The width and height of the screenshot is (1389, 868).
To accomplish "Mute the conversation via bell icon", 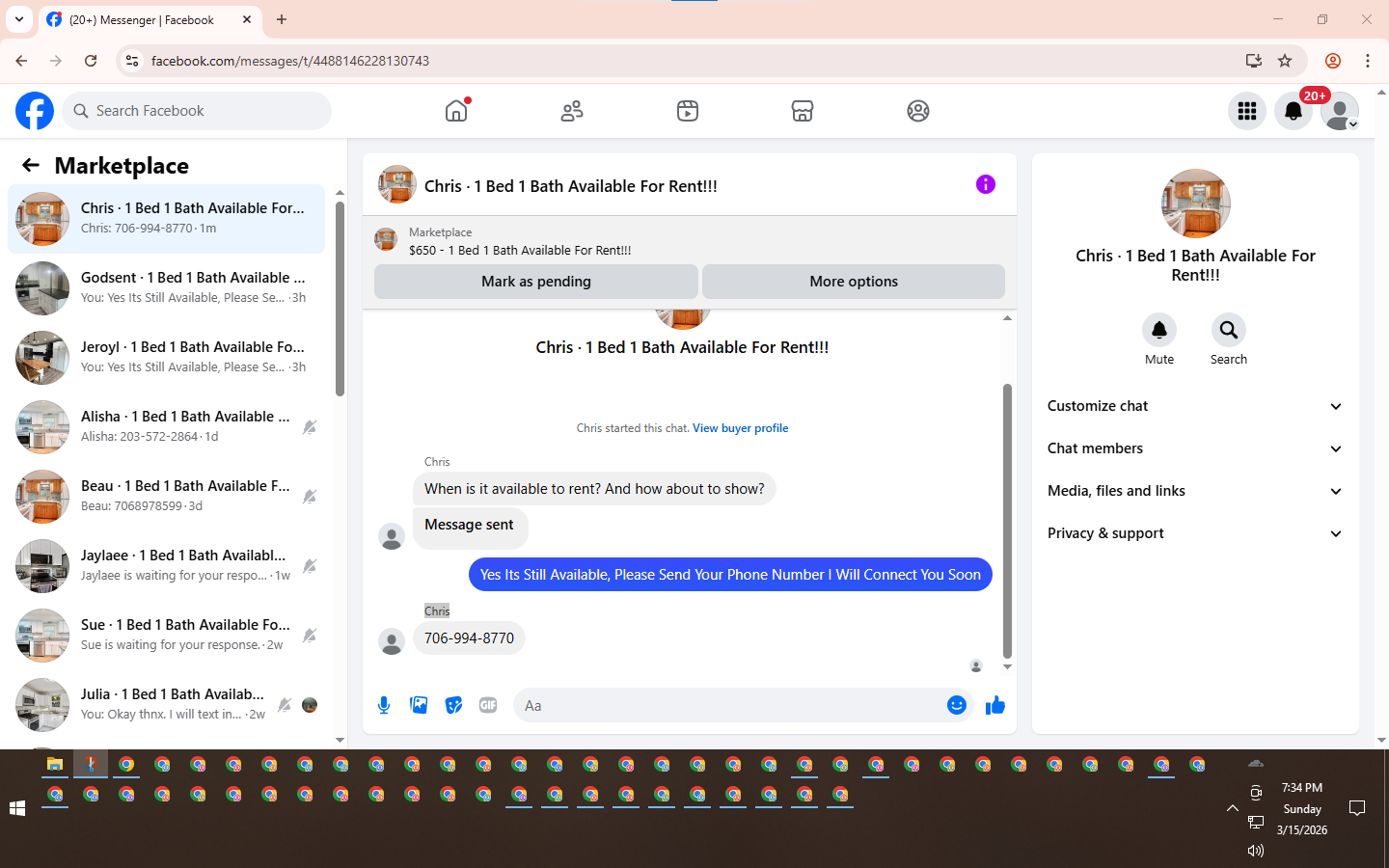I will pos(1159,330).
